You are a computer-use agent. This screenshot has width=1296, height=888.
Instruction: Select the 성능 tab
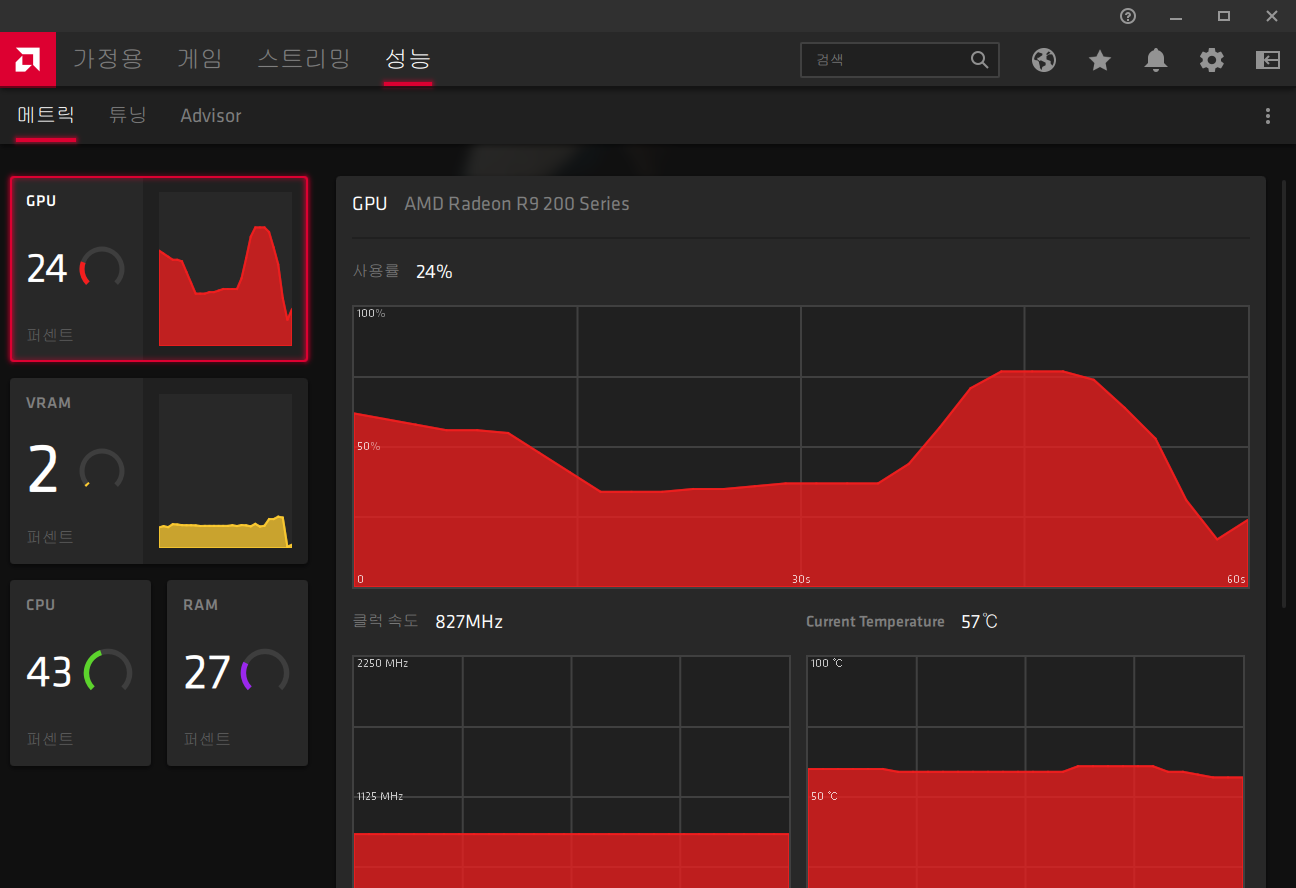point(408,59)
